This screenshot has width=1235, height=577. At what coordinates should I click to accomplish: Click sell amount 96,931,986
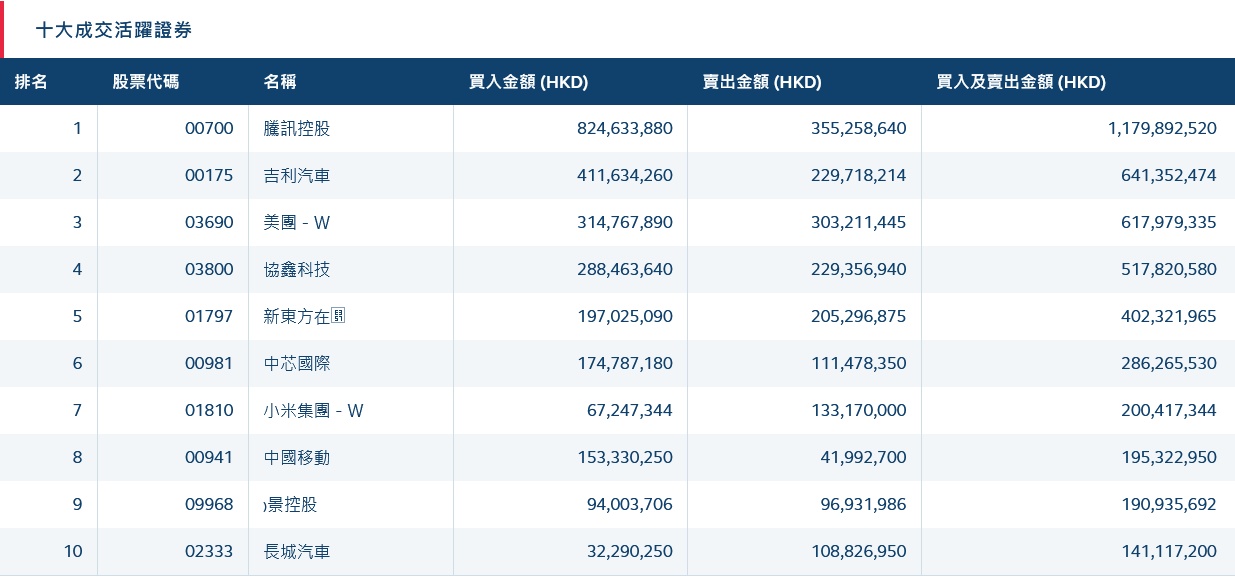click(864, 504)
